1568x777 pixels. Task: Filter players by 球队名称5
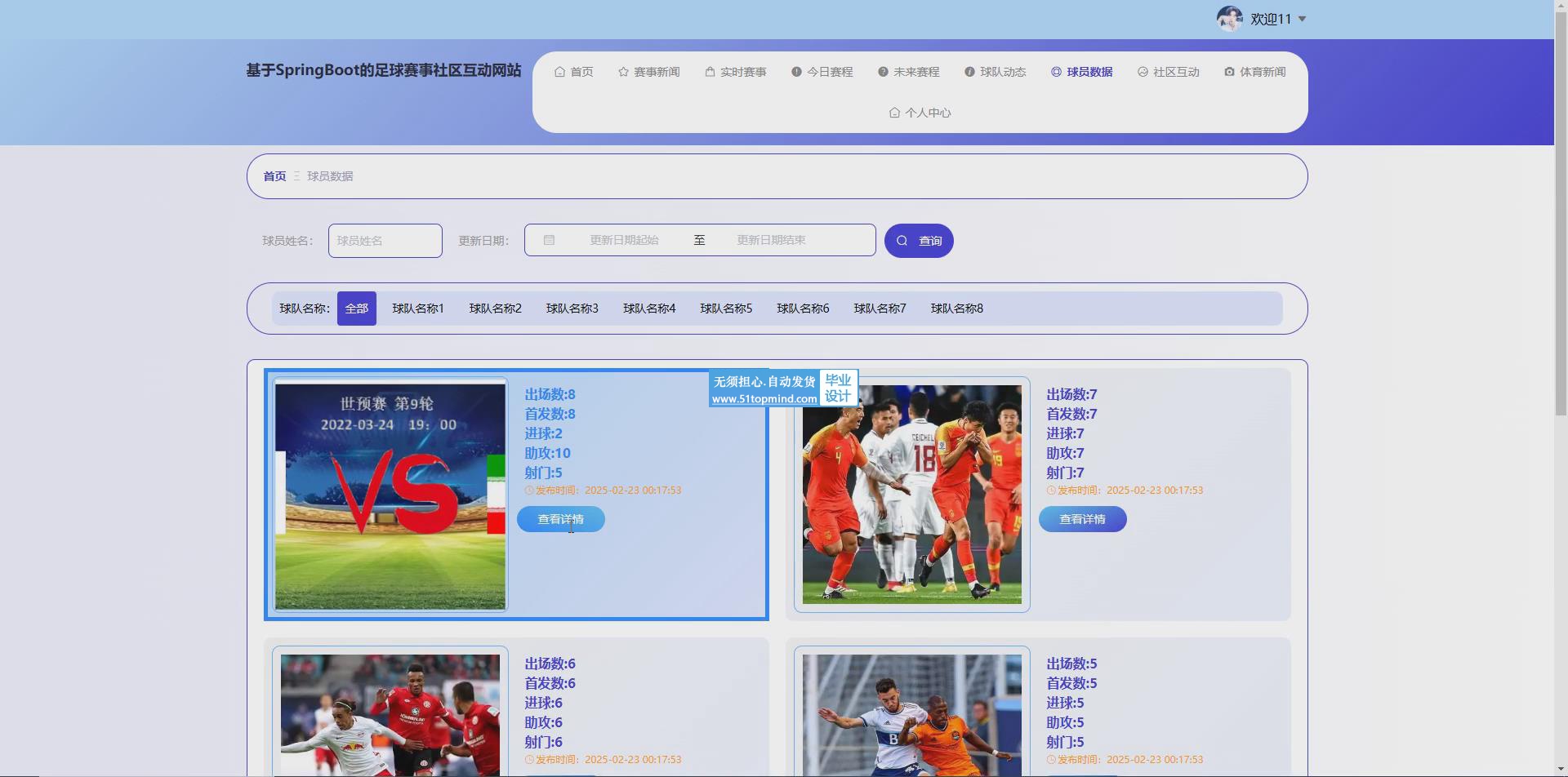(725, 309)
